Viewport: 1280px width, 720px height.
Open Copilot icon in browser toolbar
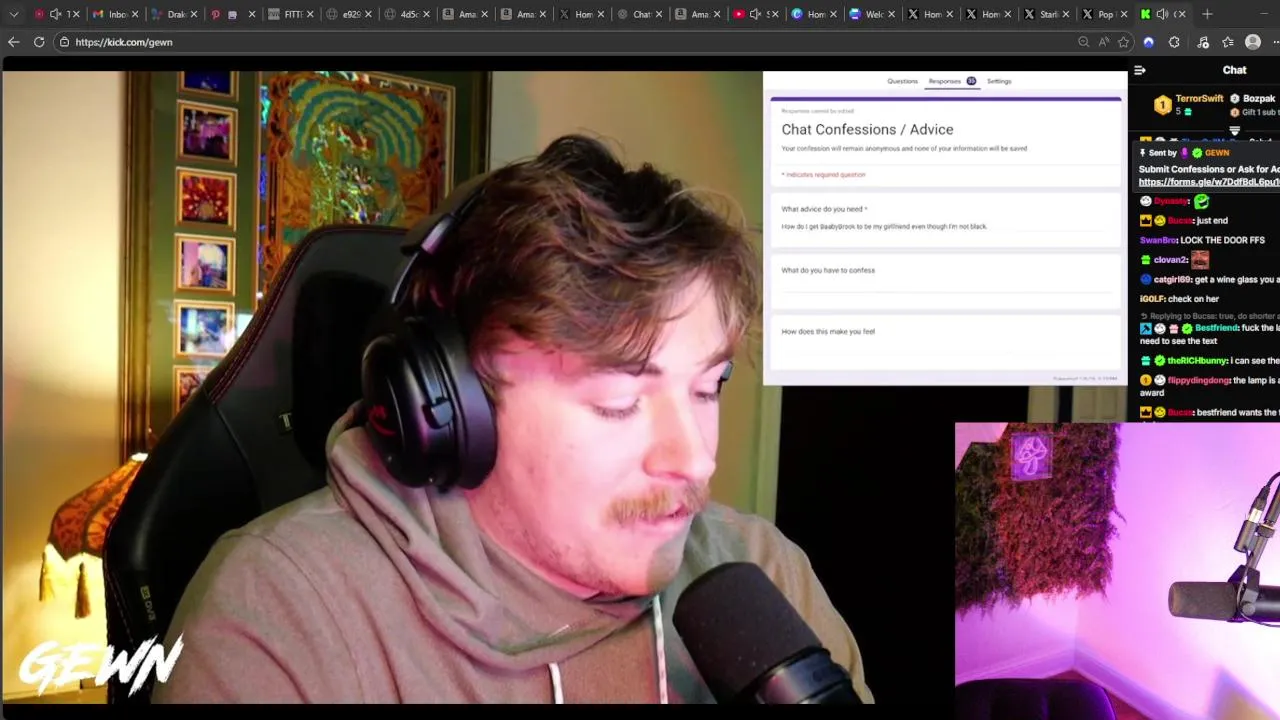click(x=1148, y=42)
